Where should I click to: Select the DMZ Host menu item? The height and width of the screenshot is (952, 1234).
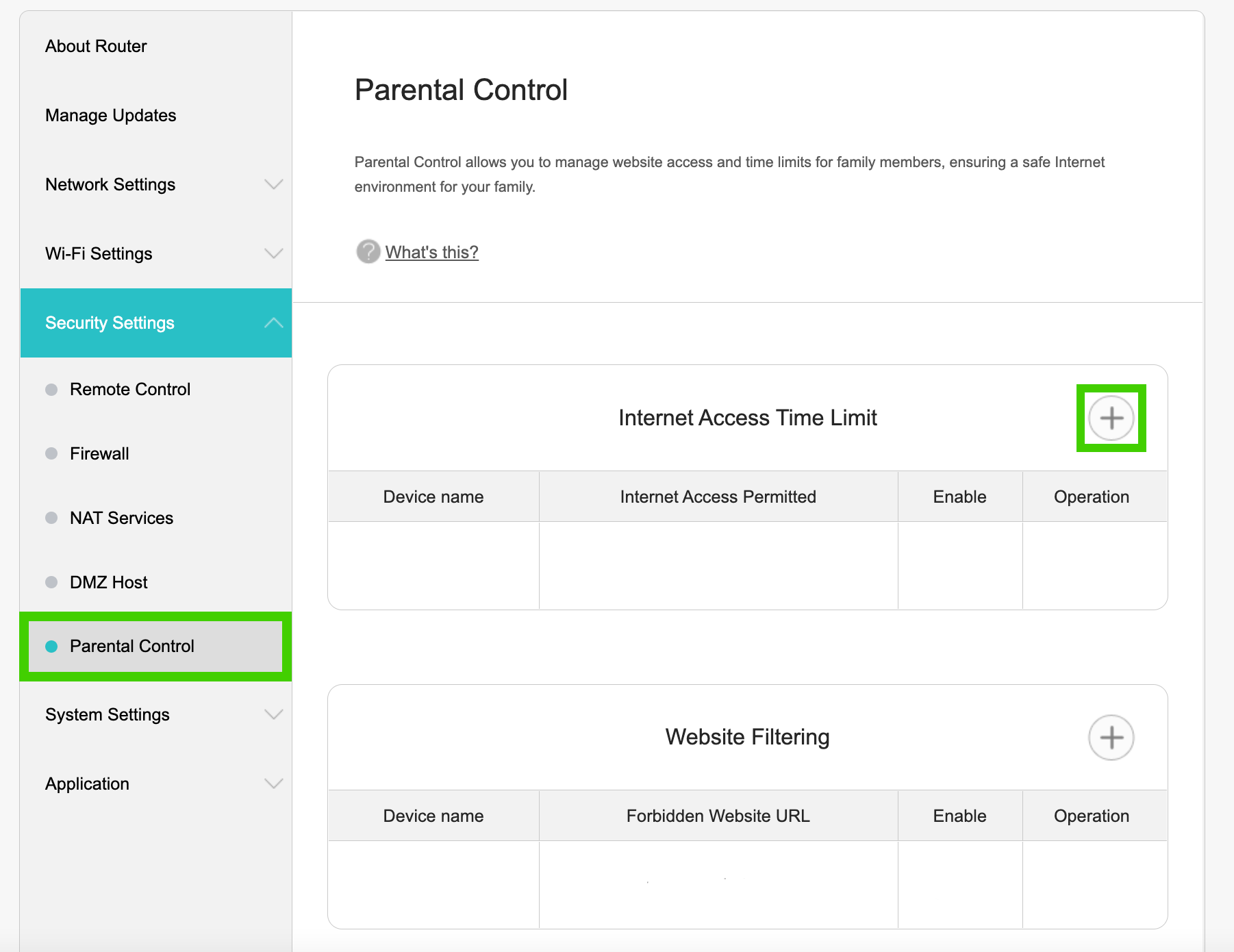[108, 582]
